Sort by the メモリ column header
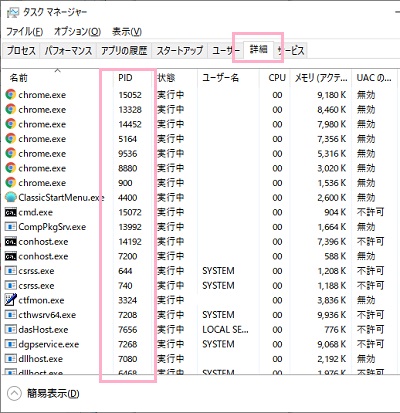This screenshot has width=400, height=413. point(321,78)
